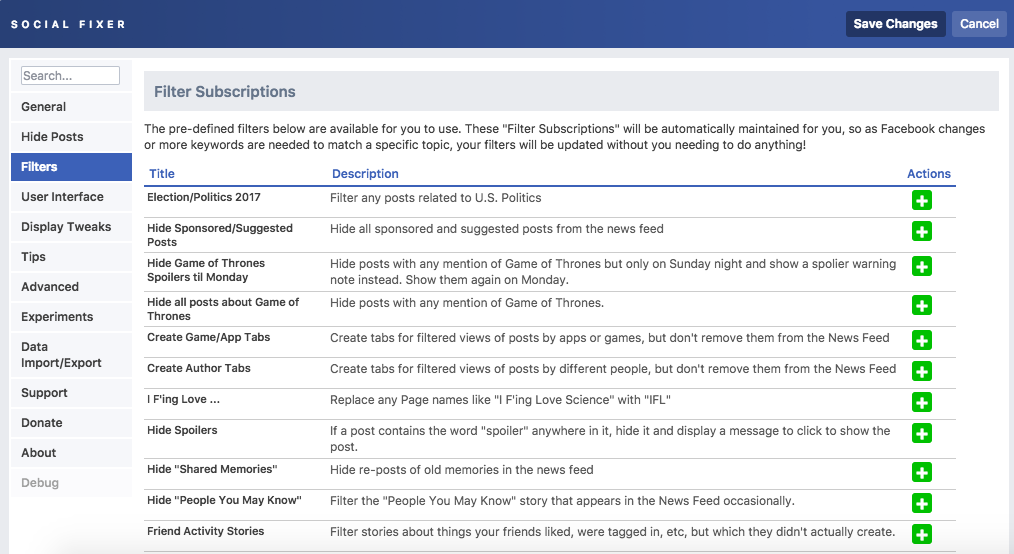Screen dimensions: 1014x554
Task: Add Hide all posts about Game of Thrones
Action: tap(922, 305)
